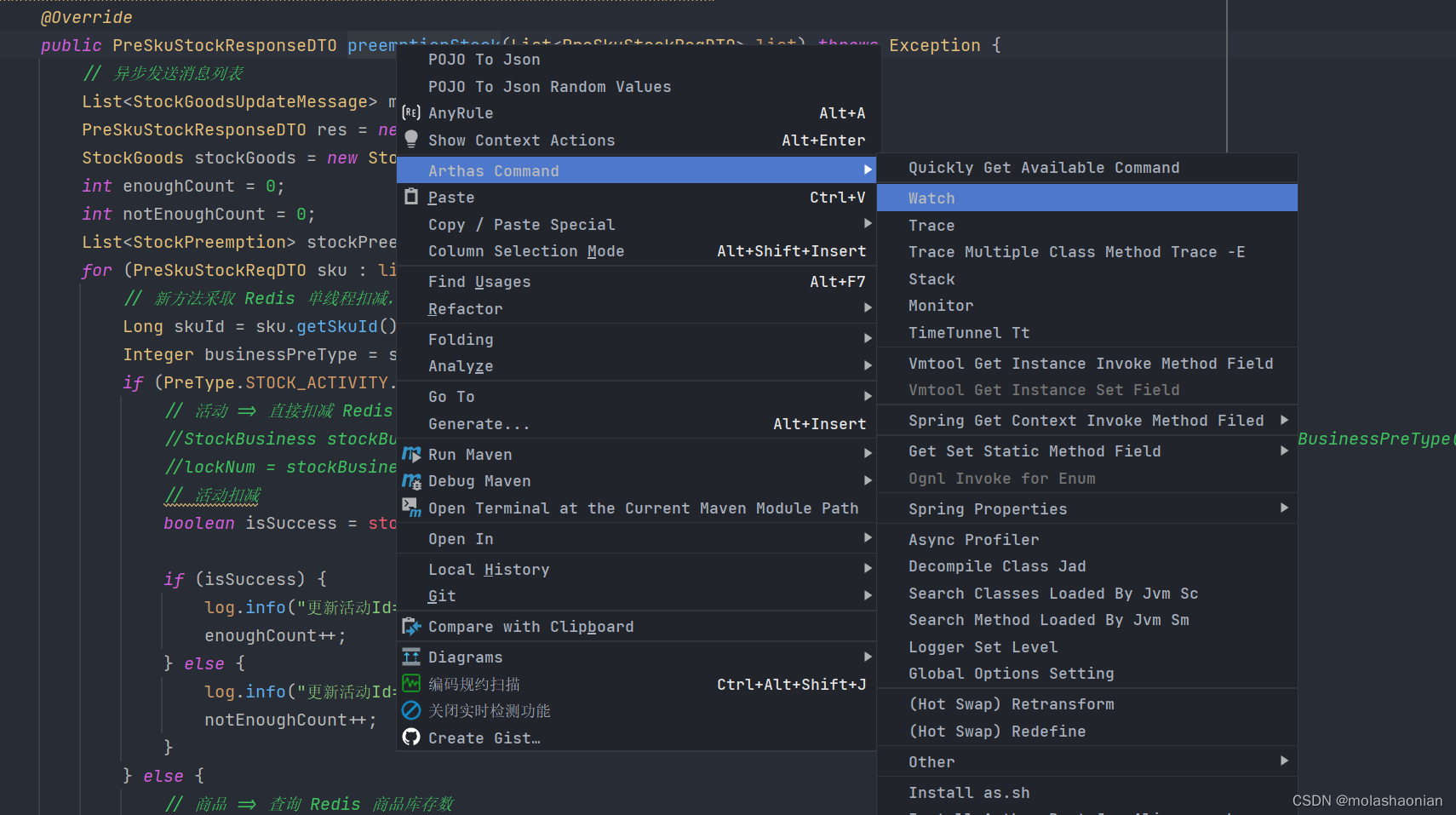Choose Trace Multiple Class Method Trace -E
The height and width of the screenshot is (815, 1456).
pyautogui.click(x=1087, y=252)
